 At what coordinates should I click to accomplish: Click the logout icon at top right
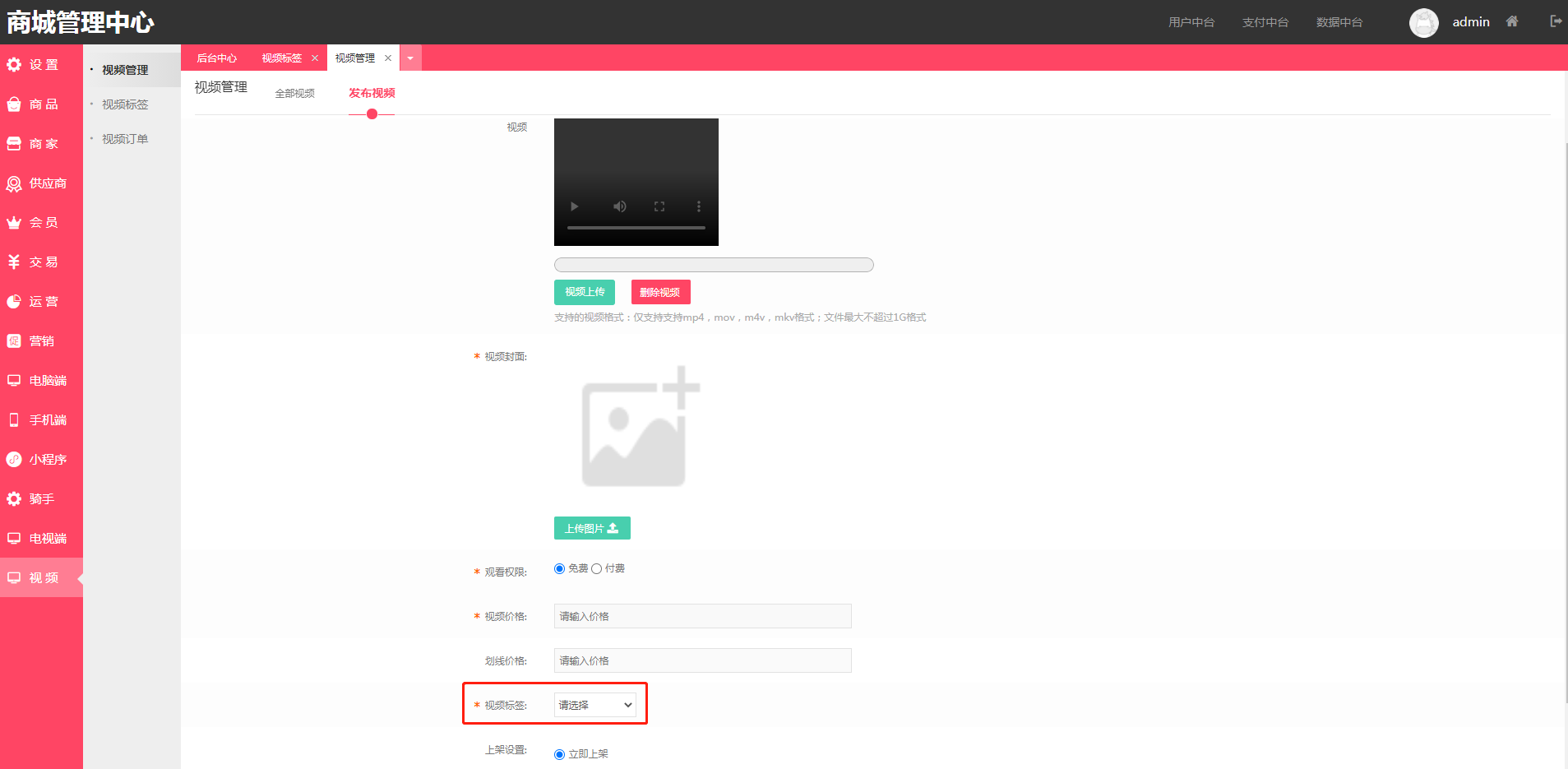[1556, 21]
